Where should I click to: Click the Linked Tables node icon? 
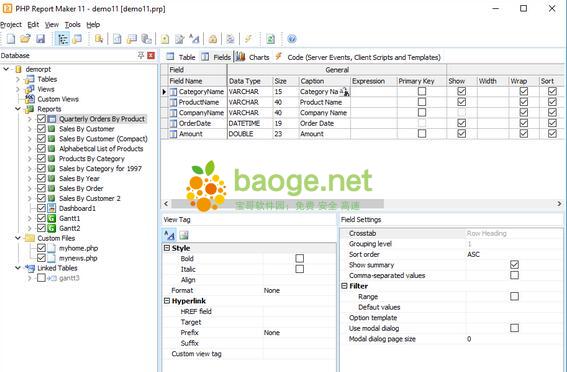[30, 268]
